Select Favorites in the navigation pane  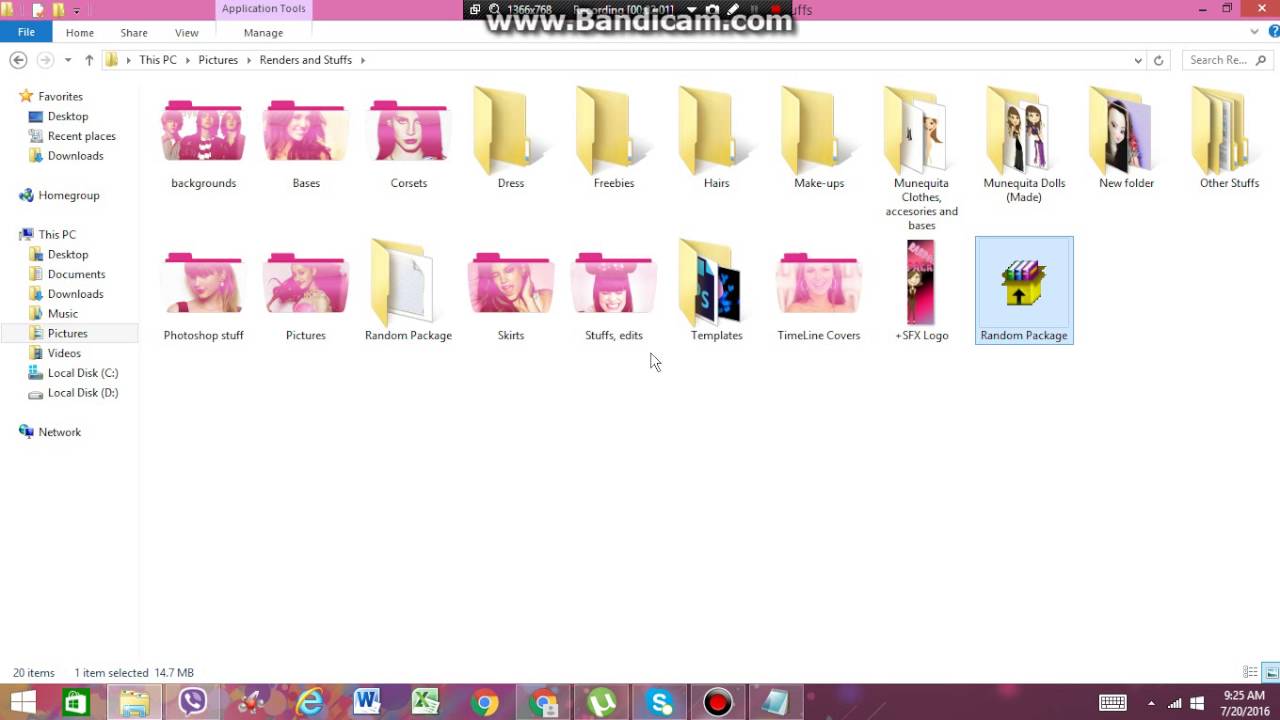[60, 97]
